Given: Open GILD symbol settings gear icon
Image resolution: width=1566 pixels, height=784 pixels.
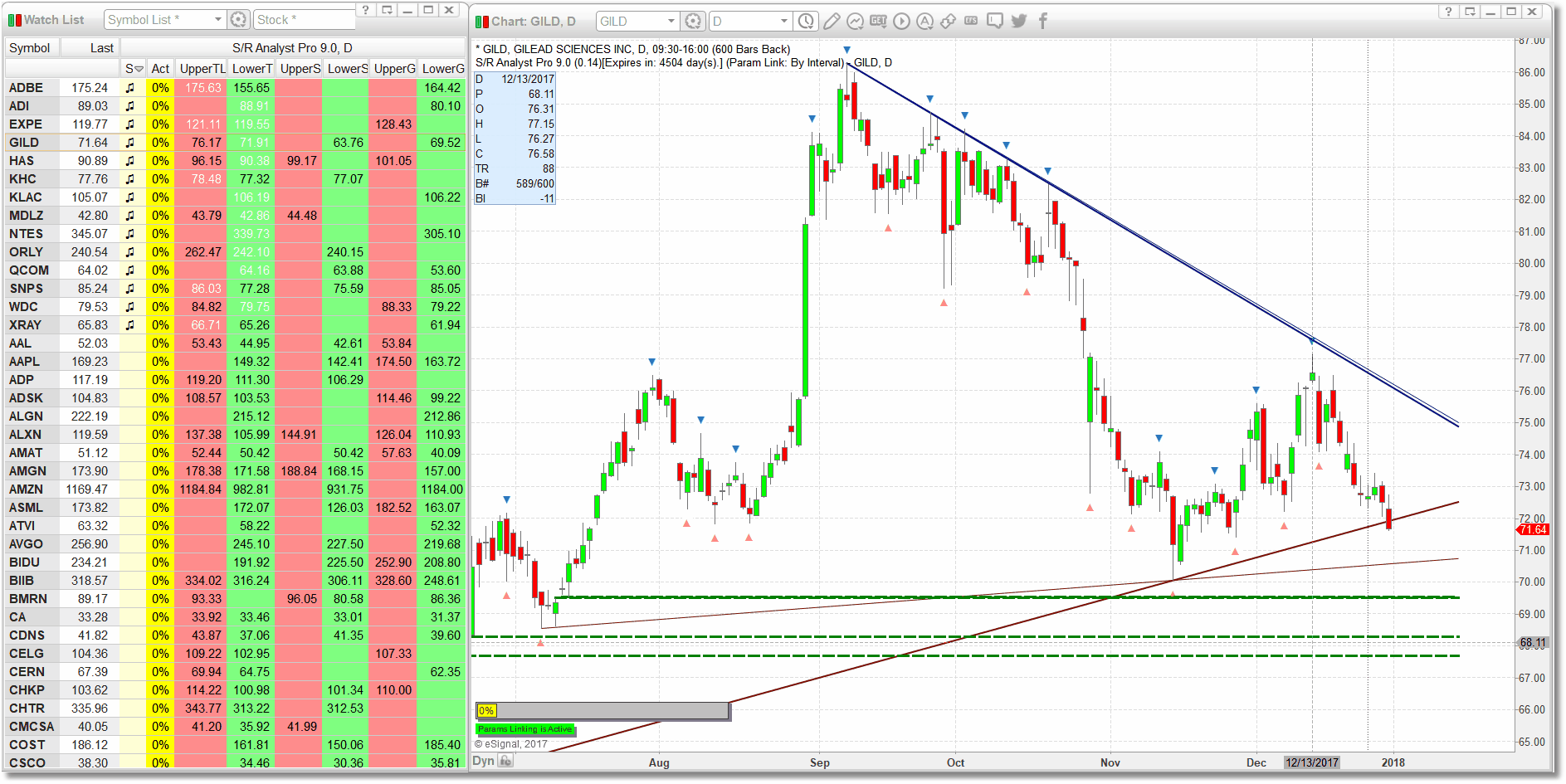Looking at the screenshot, I should (692, 21).
